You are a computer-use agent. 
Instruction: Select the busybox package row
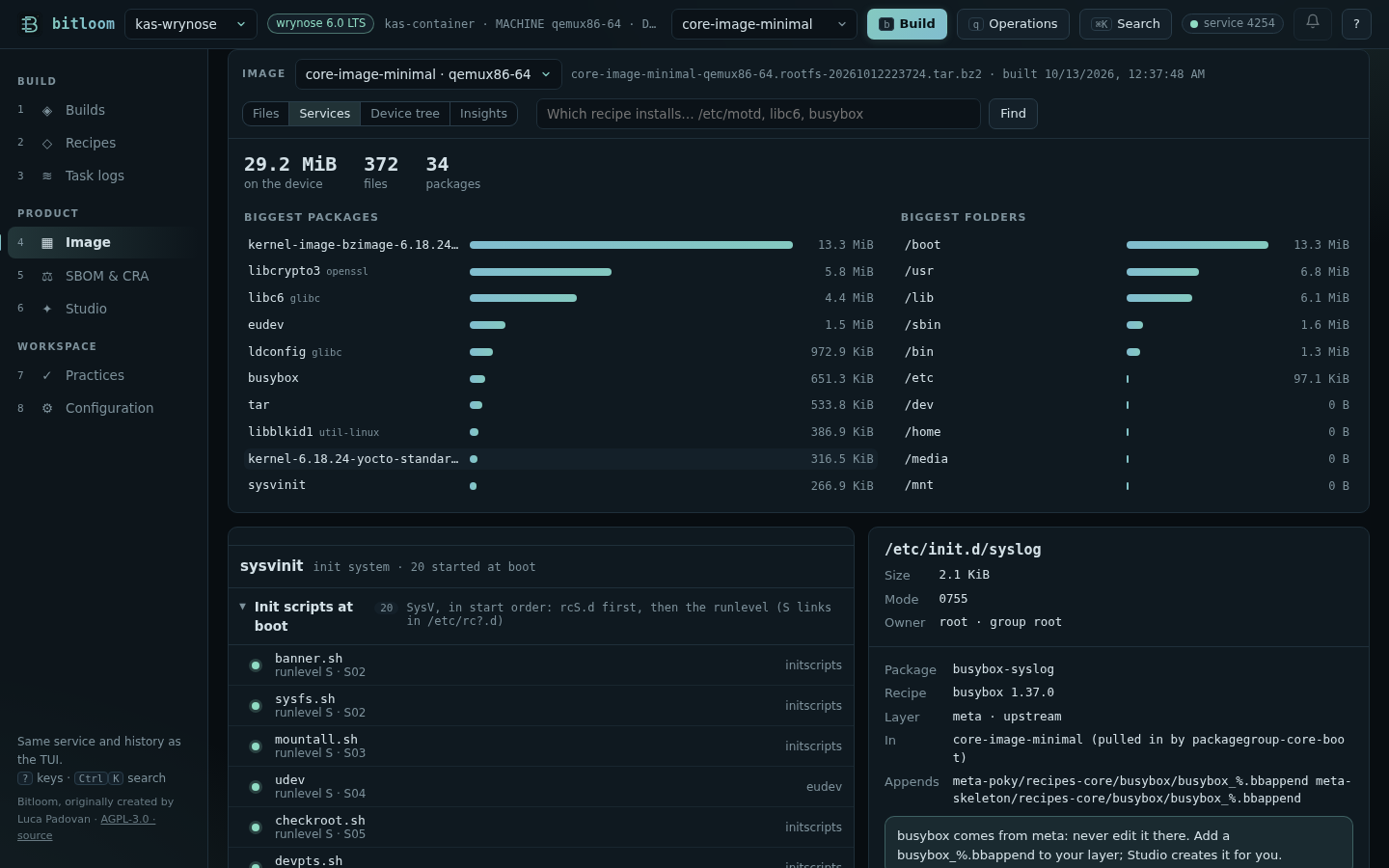pyautogui.click(x=560, y=379)
